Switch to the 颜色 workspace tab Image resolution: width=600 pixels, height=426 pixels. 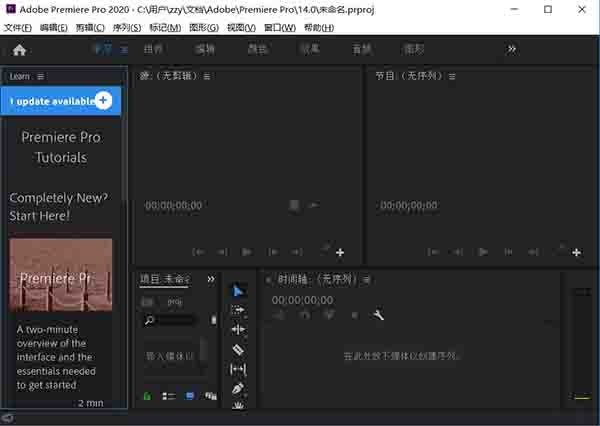258,49
